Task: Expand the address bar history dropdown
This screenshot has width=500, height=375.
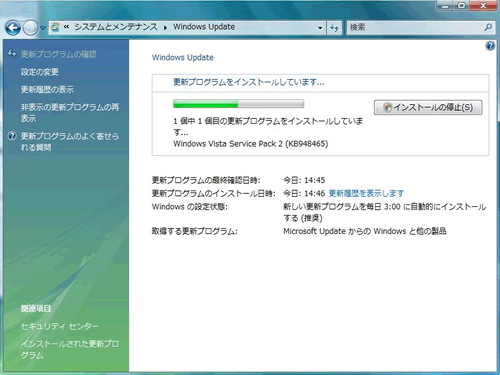Action: (x=320, y=28)
